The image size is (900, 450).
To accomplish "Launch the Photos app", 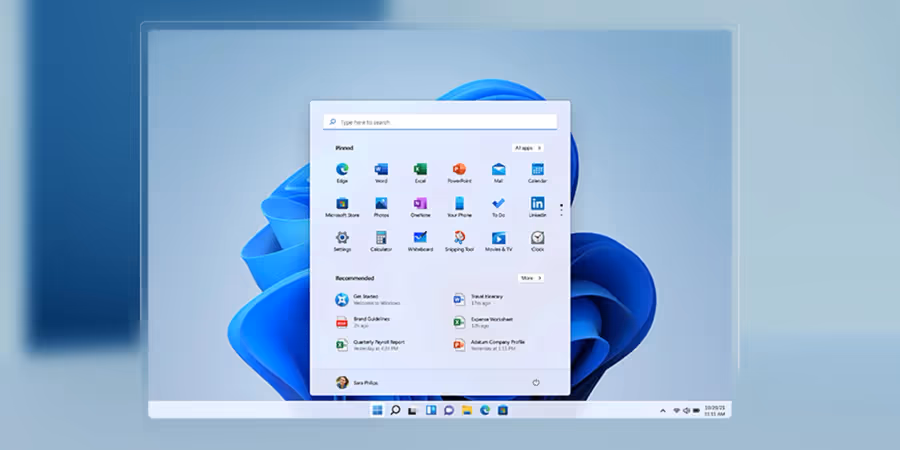I will click(381, 207).
